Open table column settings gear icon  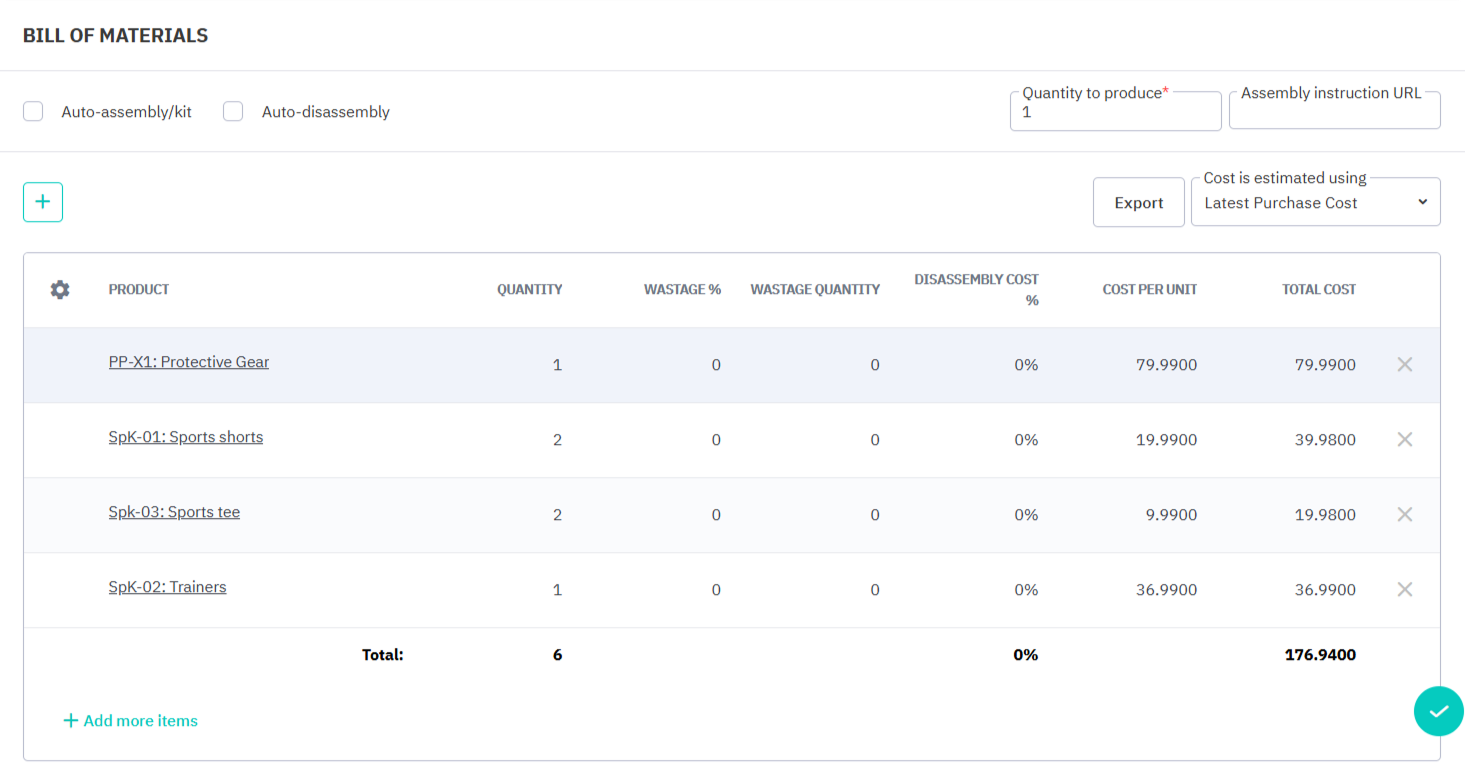(x=60, y=290)
